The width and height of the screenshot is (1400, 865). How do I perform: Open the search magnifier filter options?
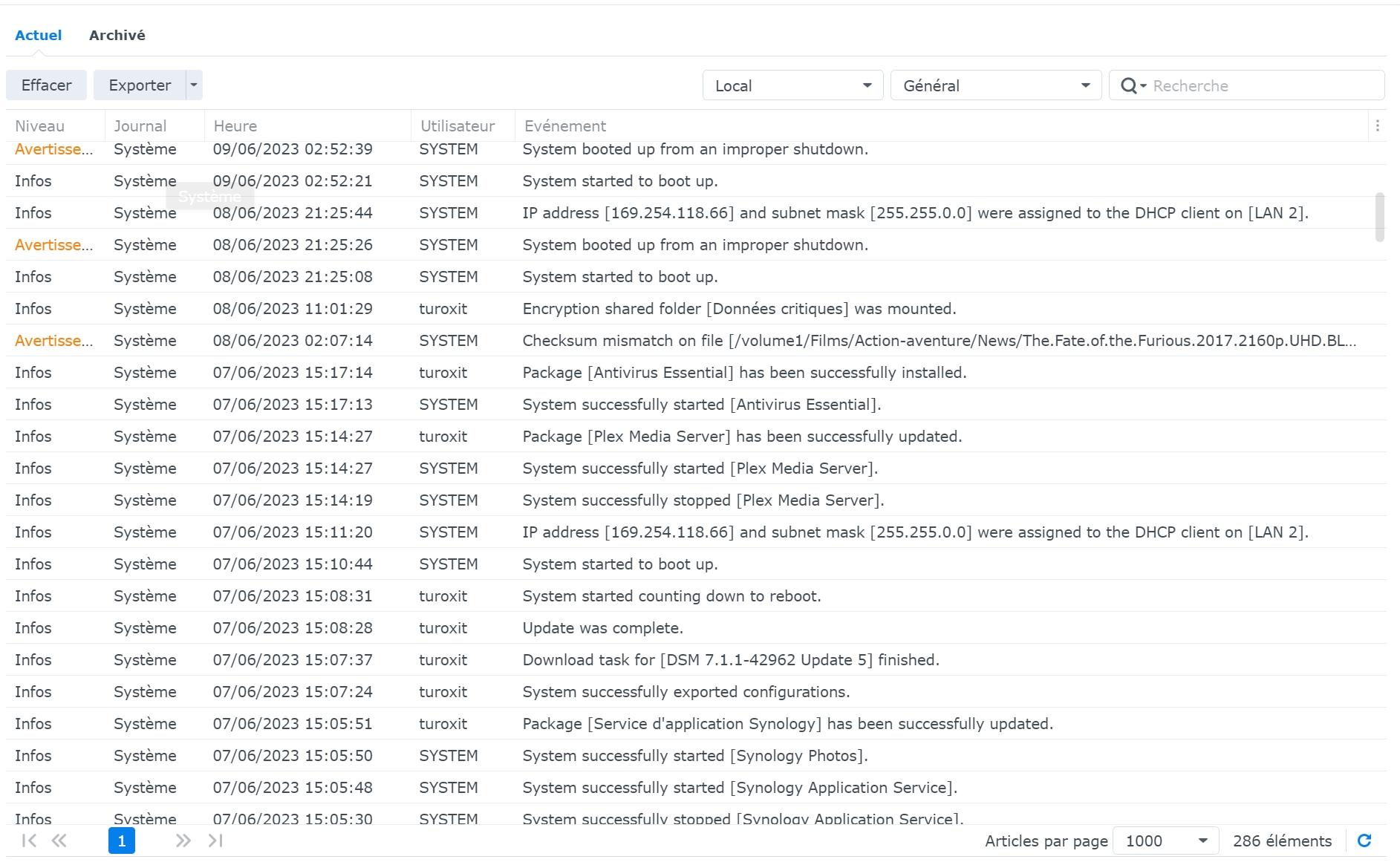[x=1133, y=86]
